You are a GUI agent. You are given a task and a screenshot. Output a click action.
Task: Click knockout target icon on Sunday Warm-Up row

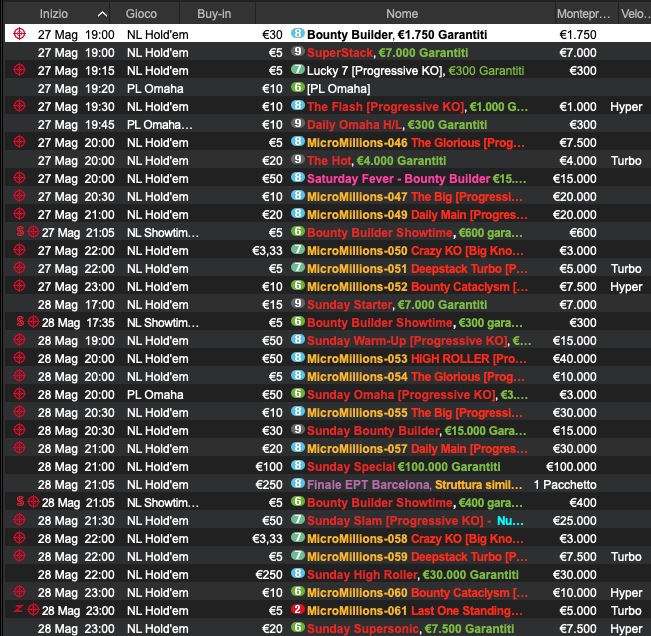(x=20, y=340)
